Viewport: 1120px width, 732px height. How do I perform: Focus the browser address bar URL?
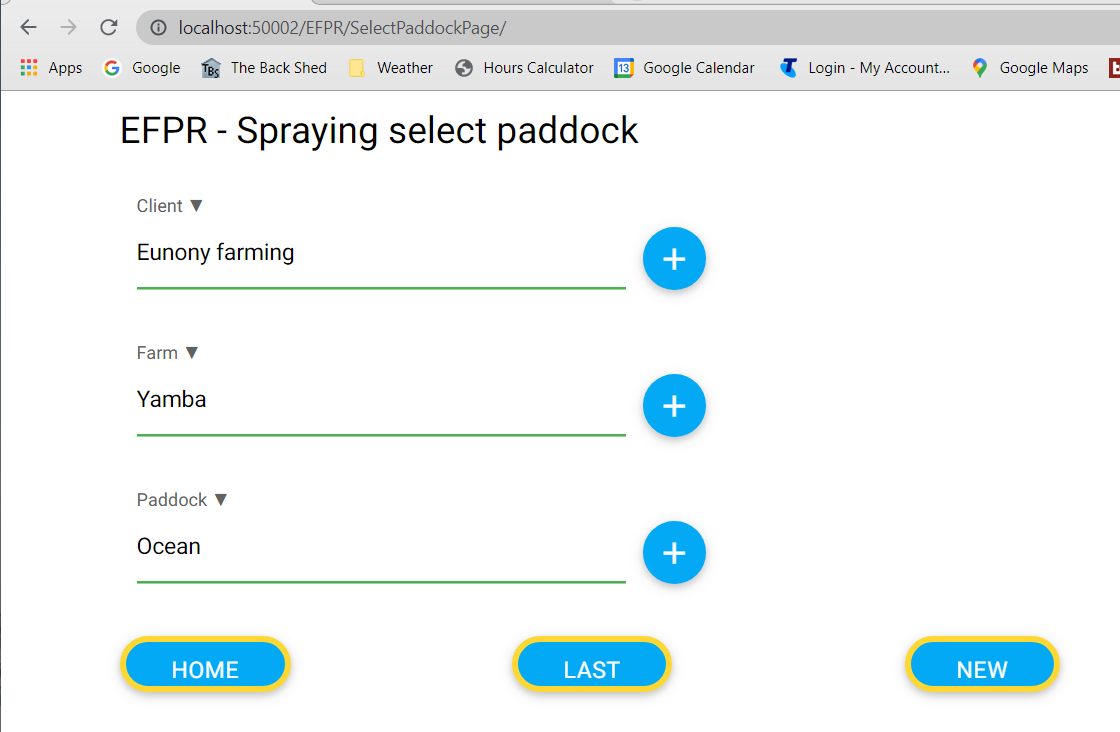tap(400, 28)
